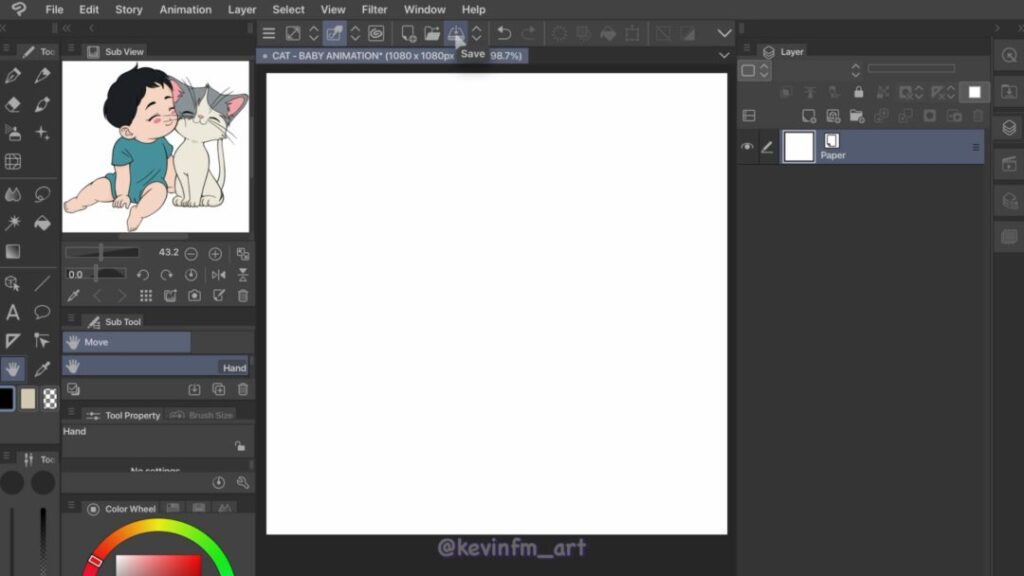
Task: Select the Text tool (A icon)
Action: [13, 312]
